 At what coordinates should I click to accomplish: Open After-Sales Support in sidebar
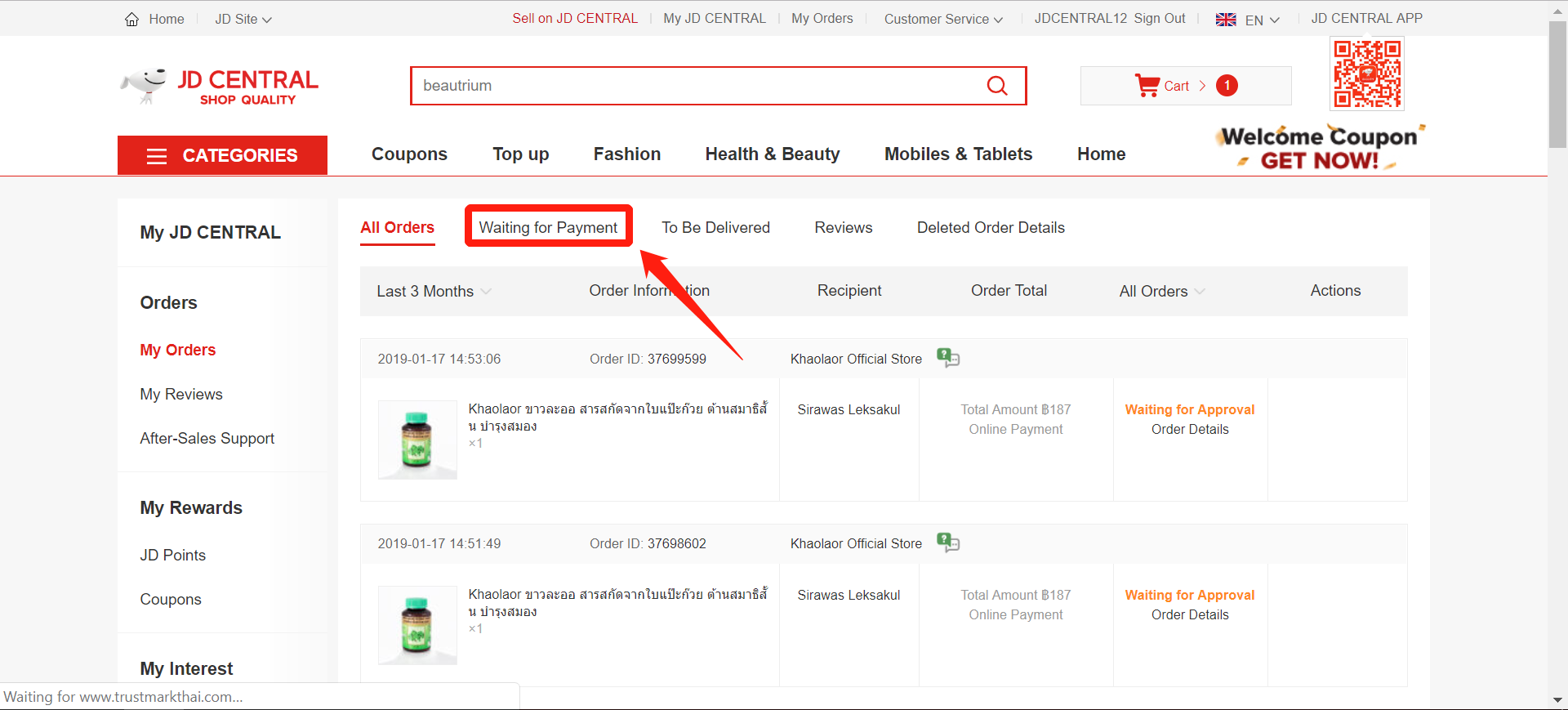click(207, 438)
